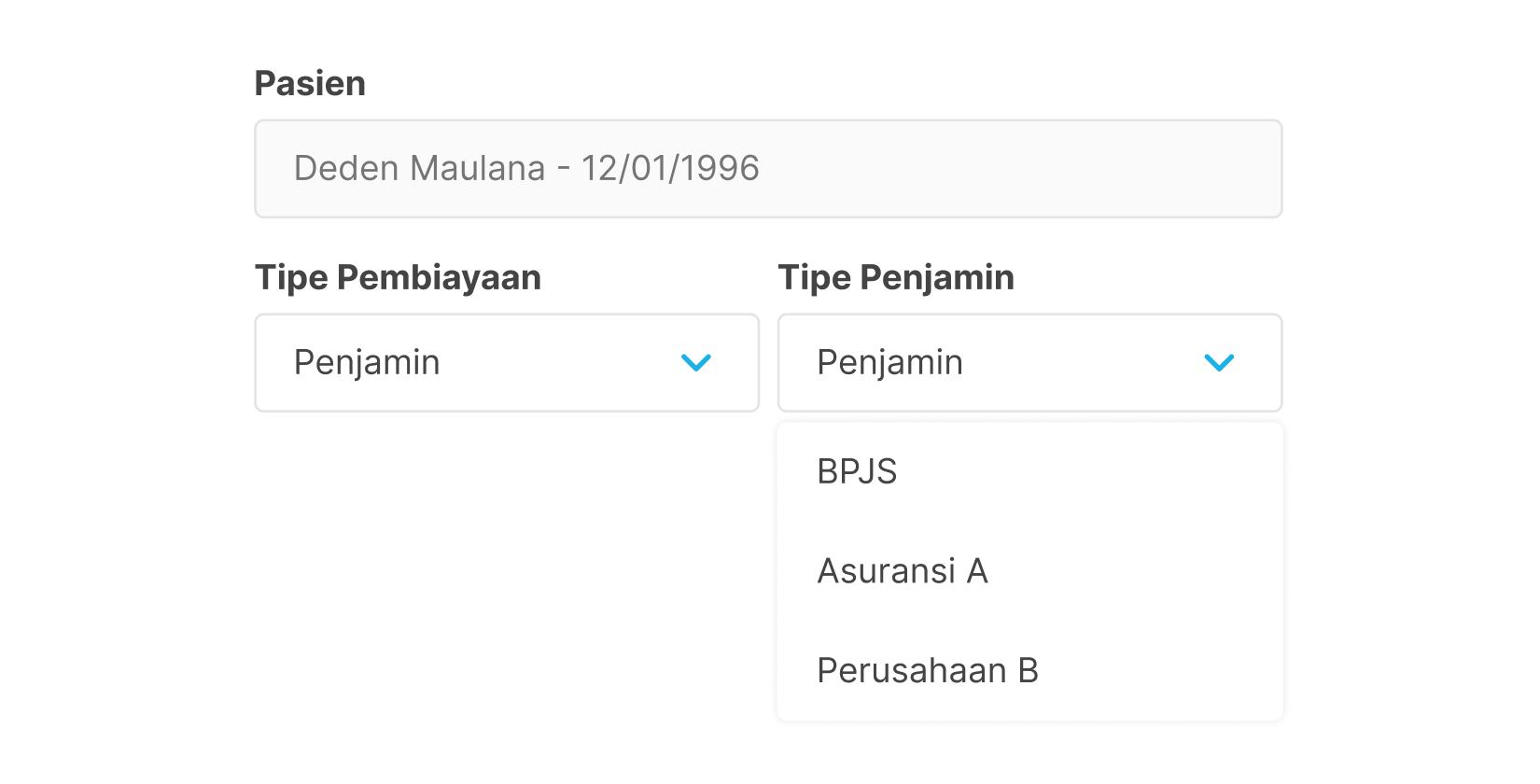Click the Pasien input field
Screen dimensions: 1540x784
click(x=770, y=169)
